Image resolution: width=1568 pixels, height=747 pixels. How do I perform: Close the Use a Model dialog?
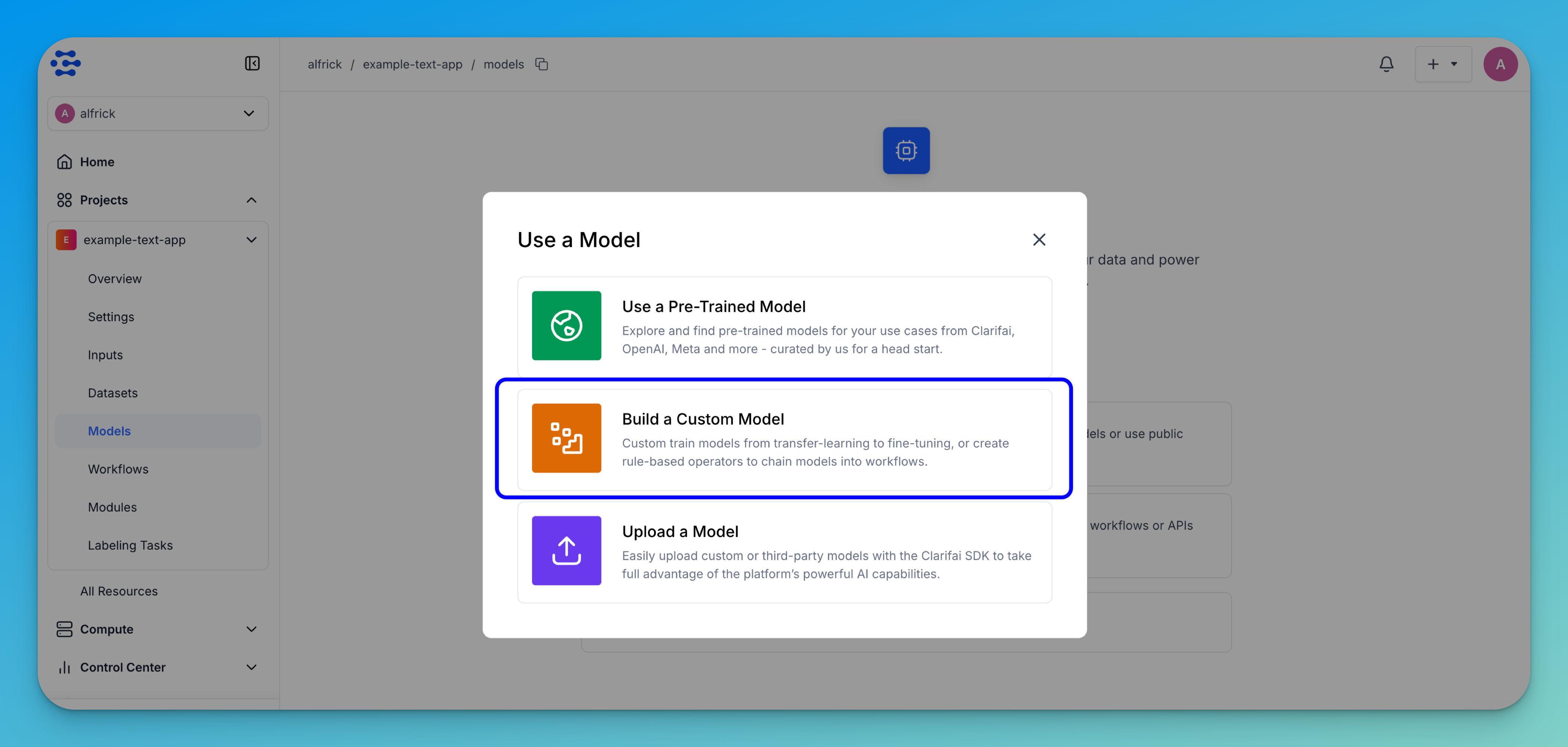coord(1039,240)
